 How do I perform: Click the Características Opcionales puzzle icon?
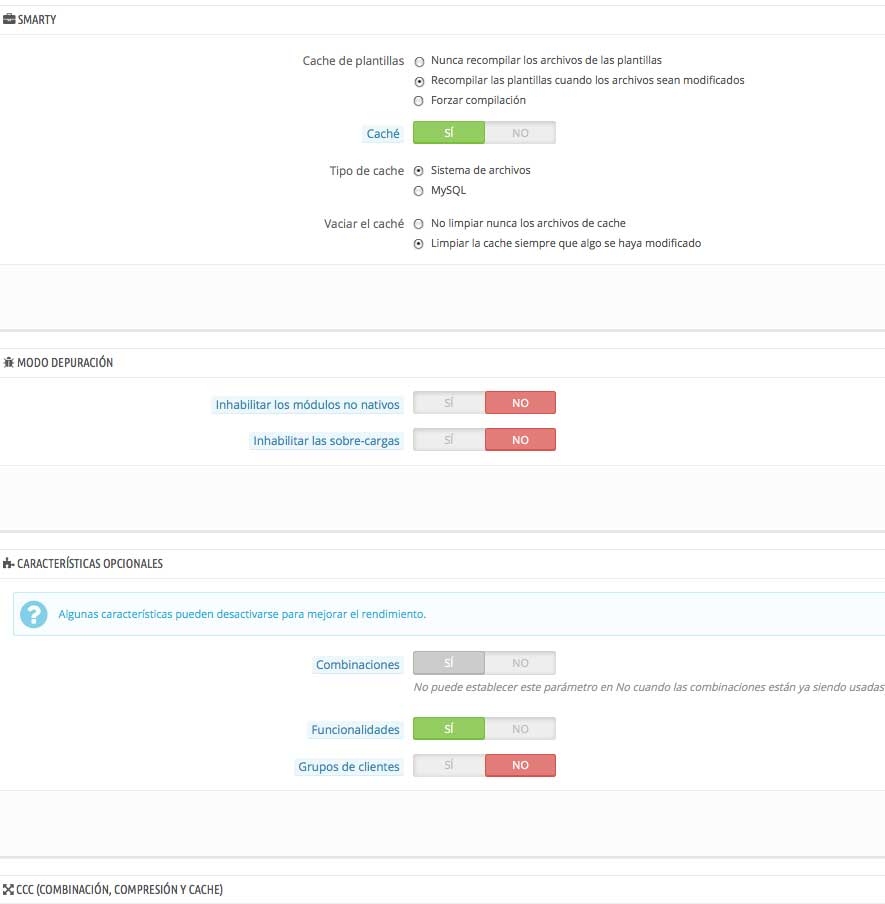click(8, 563)
